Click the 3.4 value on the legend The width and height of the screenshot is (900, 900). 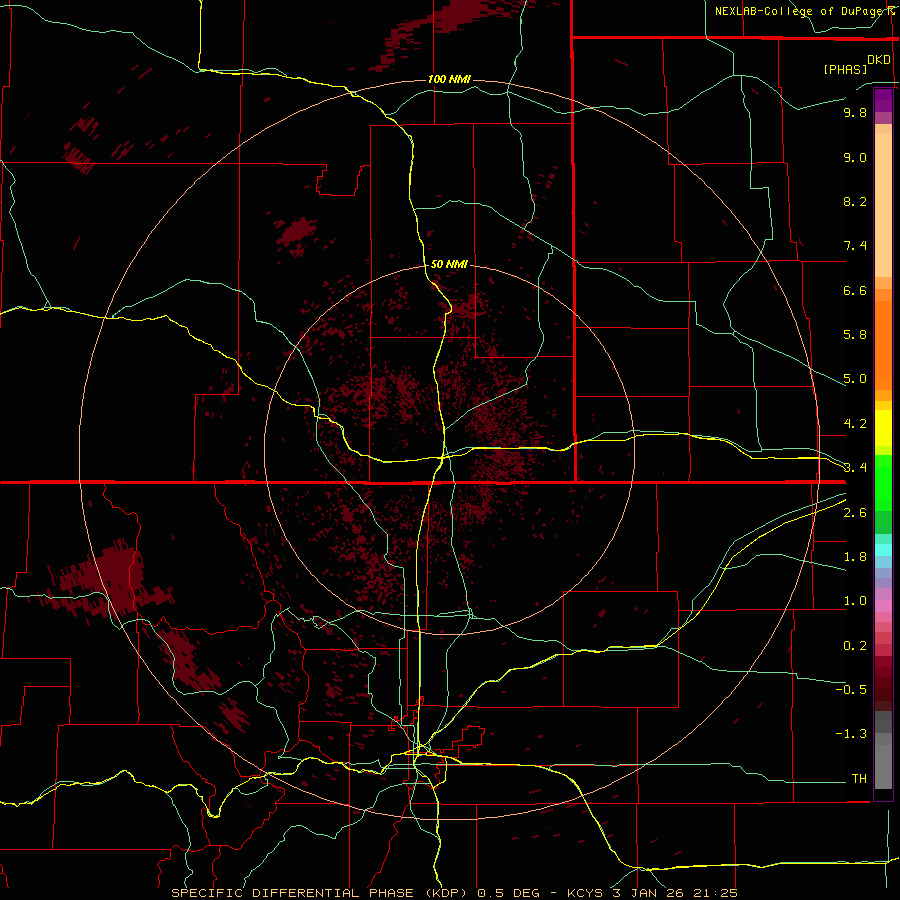(x=855, y=467)
